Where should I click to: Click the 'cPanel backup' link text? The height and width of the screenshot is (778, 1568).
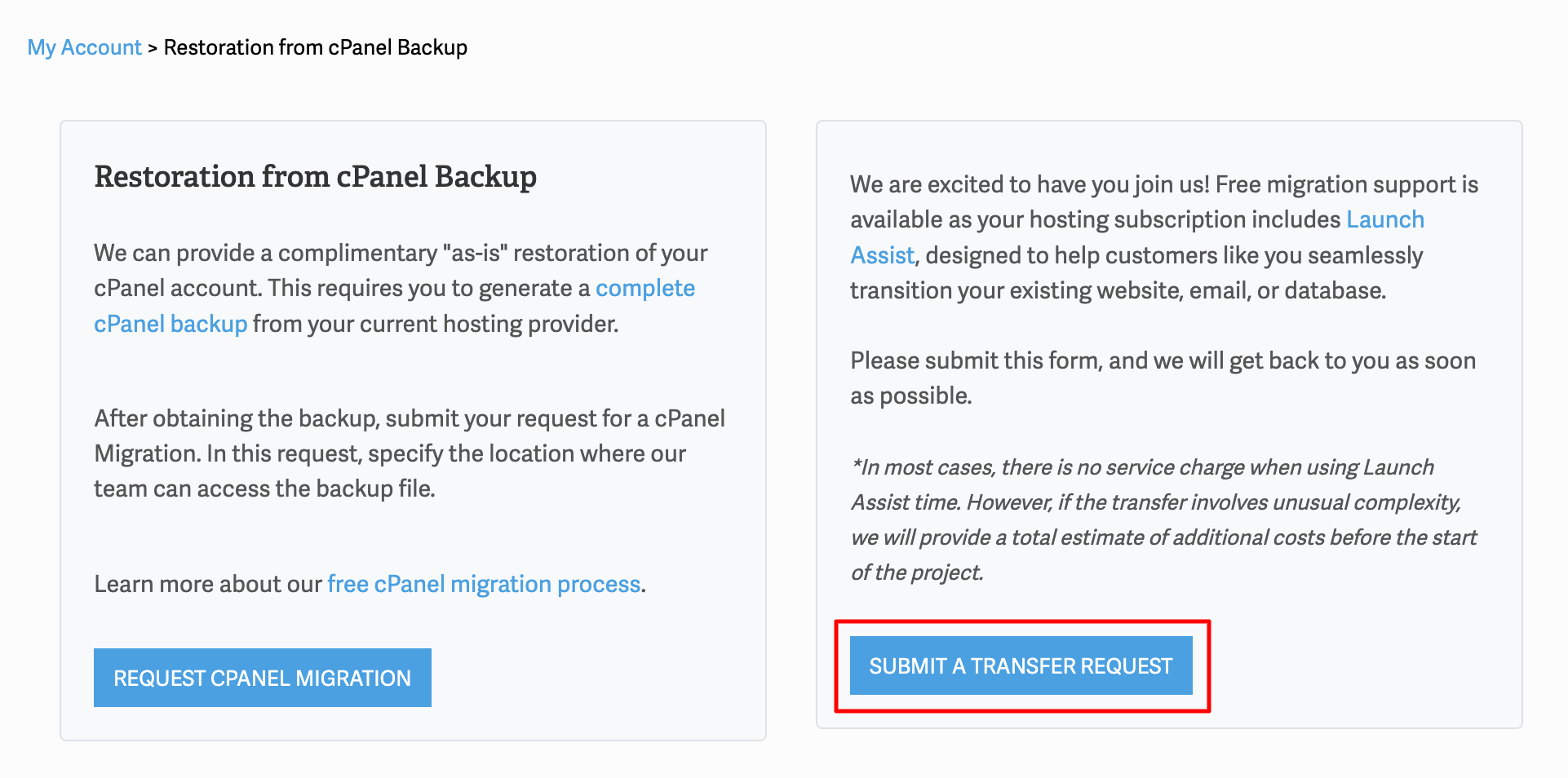tap(170, 324)
